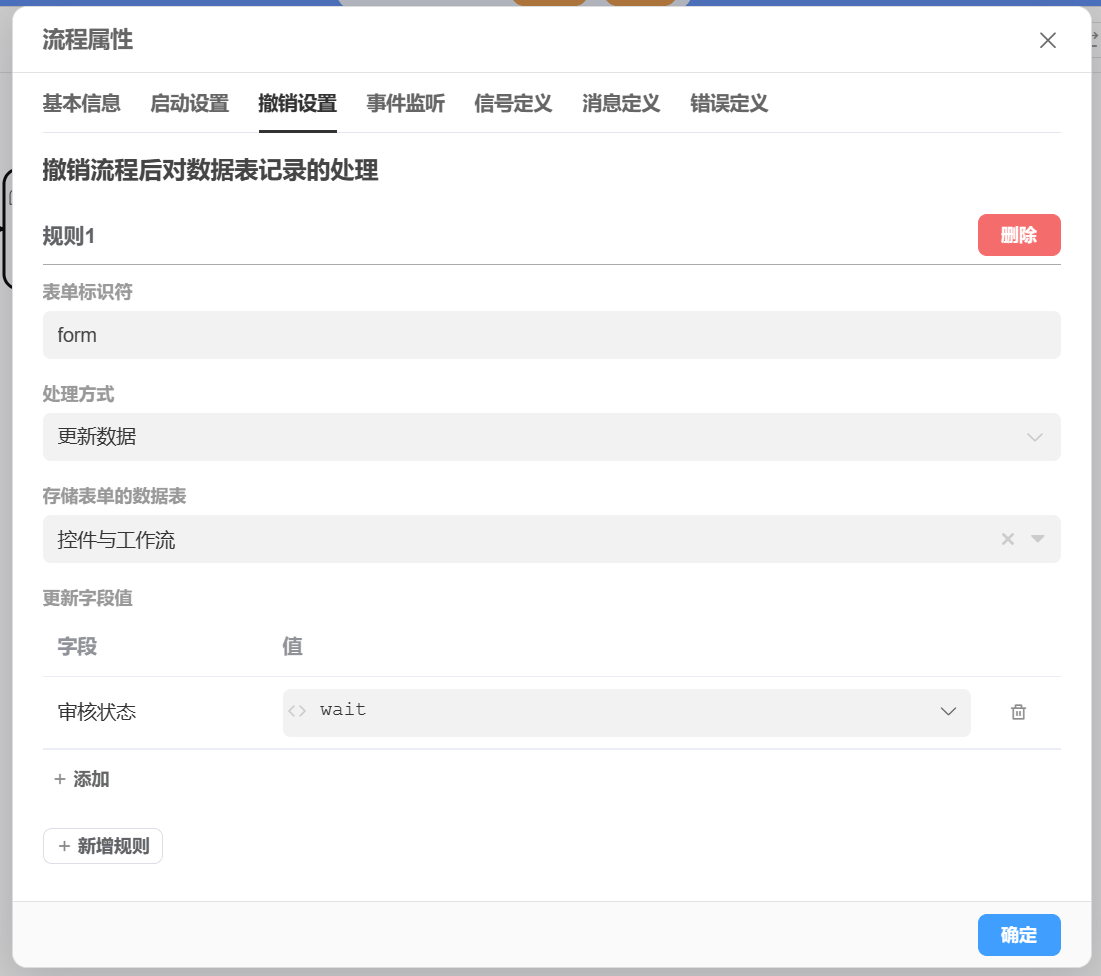Open the 处理方式 dropdown
This screenshot has height=976, width=1101.
551,437
